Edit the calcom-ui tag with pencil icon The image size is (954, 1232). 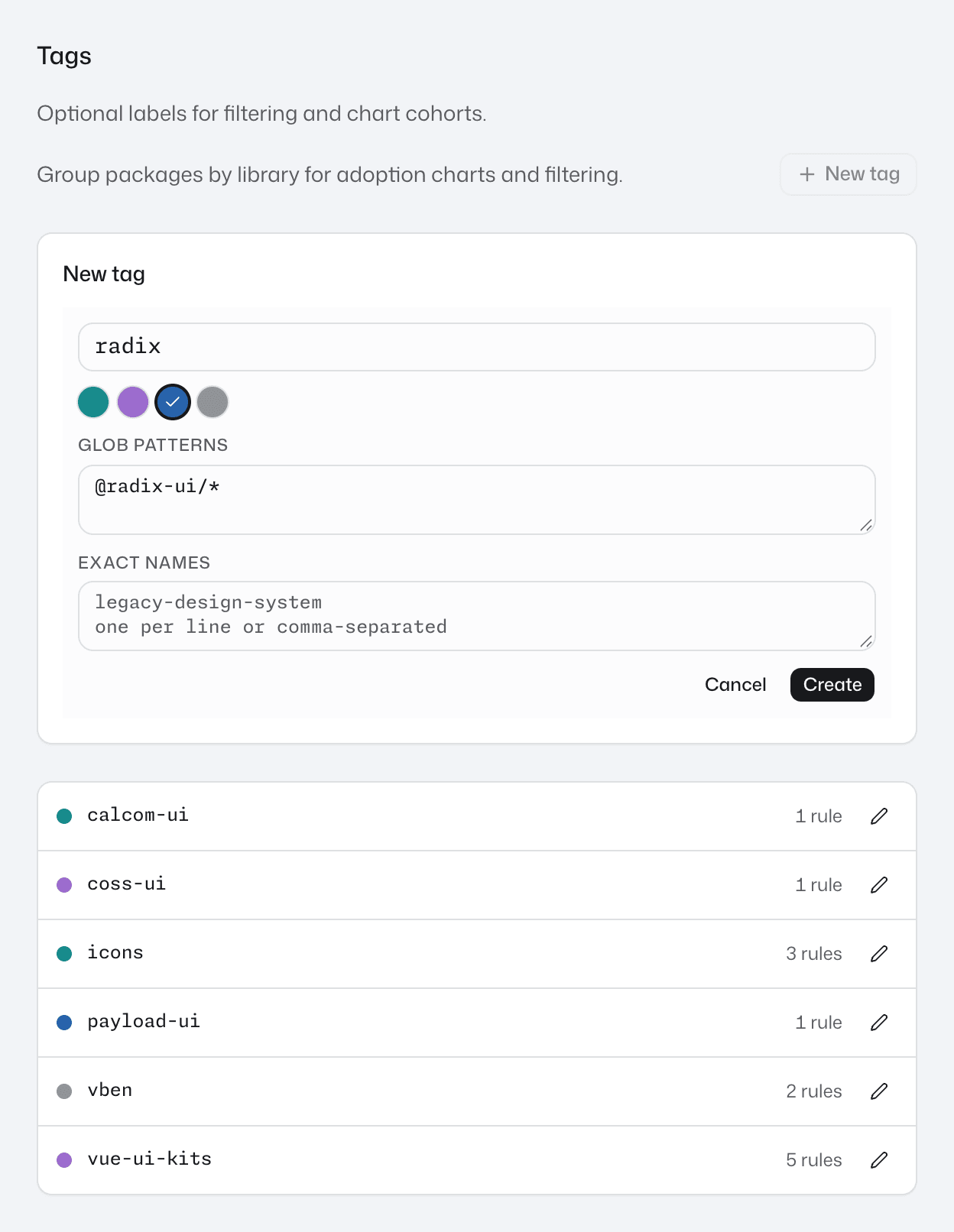click(x=879, y=816)
